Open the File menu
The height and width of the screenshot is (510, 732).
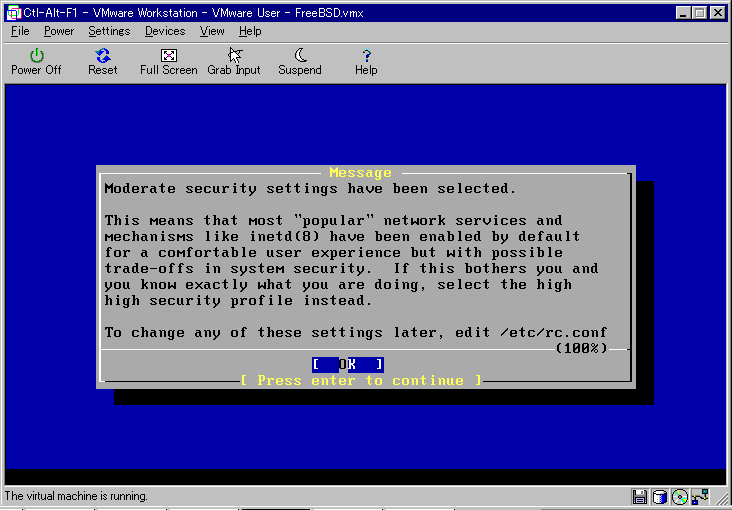(x=20, y=31)
